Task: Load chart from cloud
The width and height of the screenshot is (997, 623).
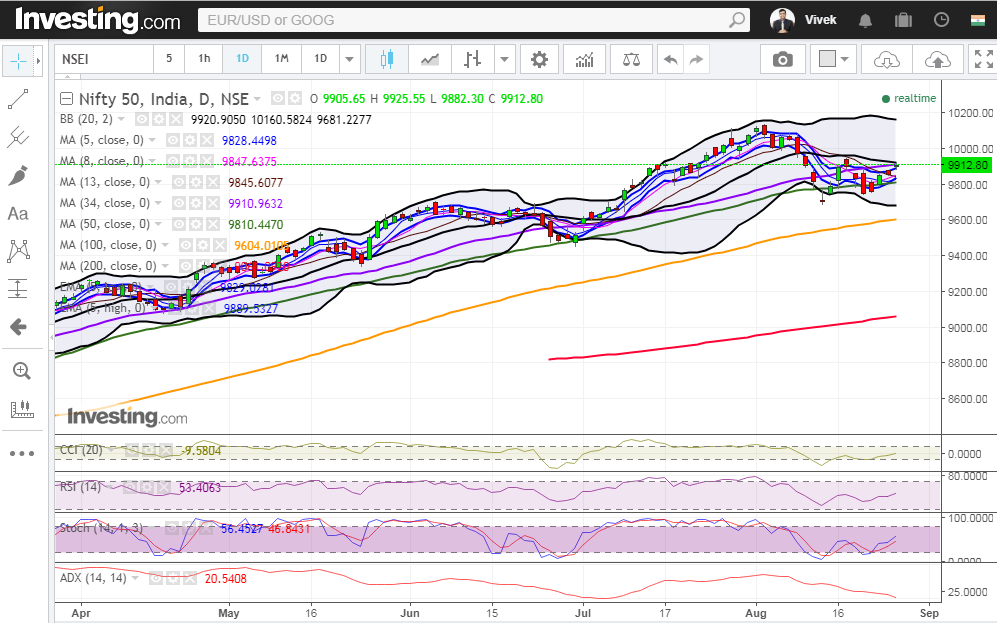Action: [886, 60]
